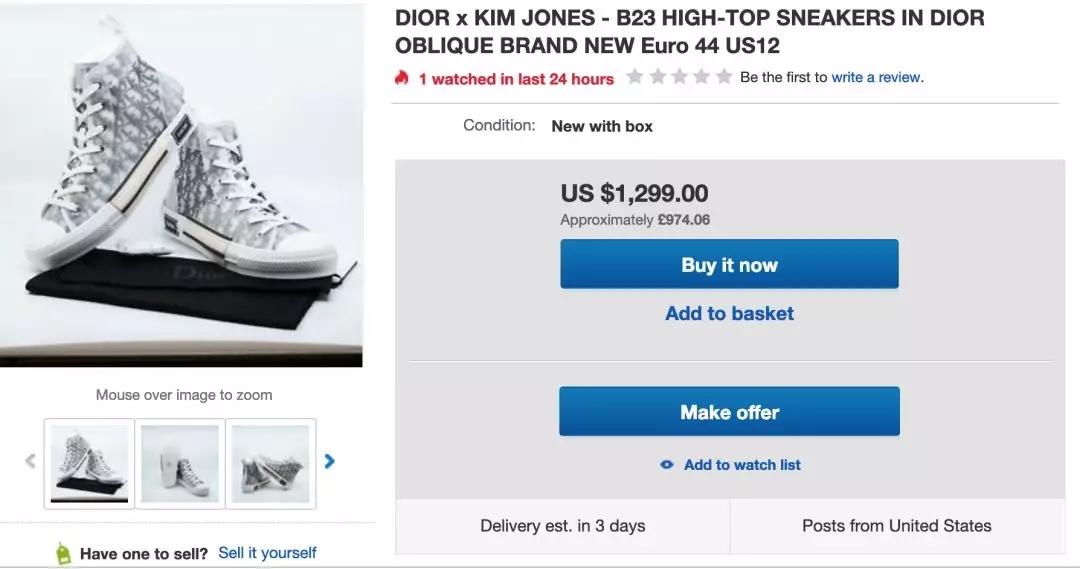Viewport: 1080px width, 569px height.
Task: Show previous thumbnails with left arrow
Action: 30,461
